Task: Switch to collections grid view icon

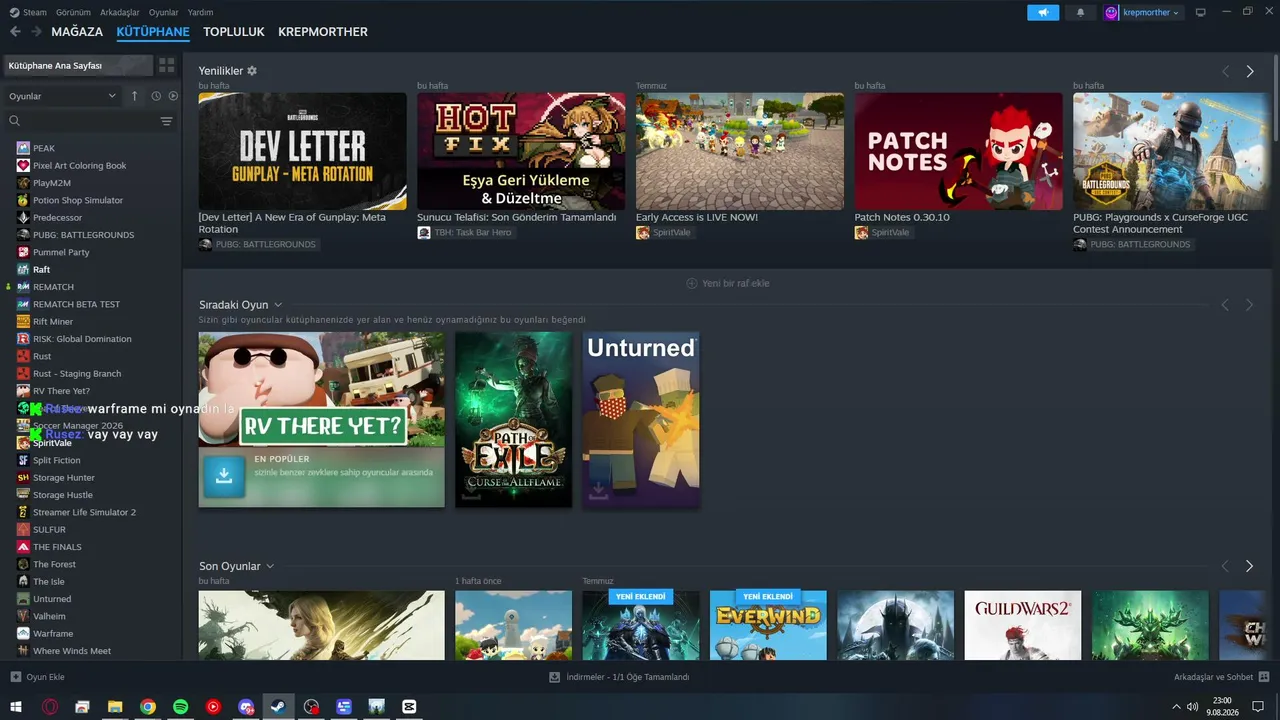Action: [166, 65]
